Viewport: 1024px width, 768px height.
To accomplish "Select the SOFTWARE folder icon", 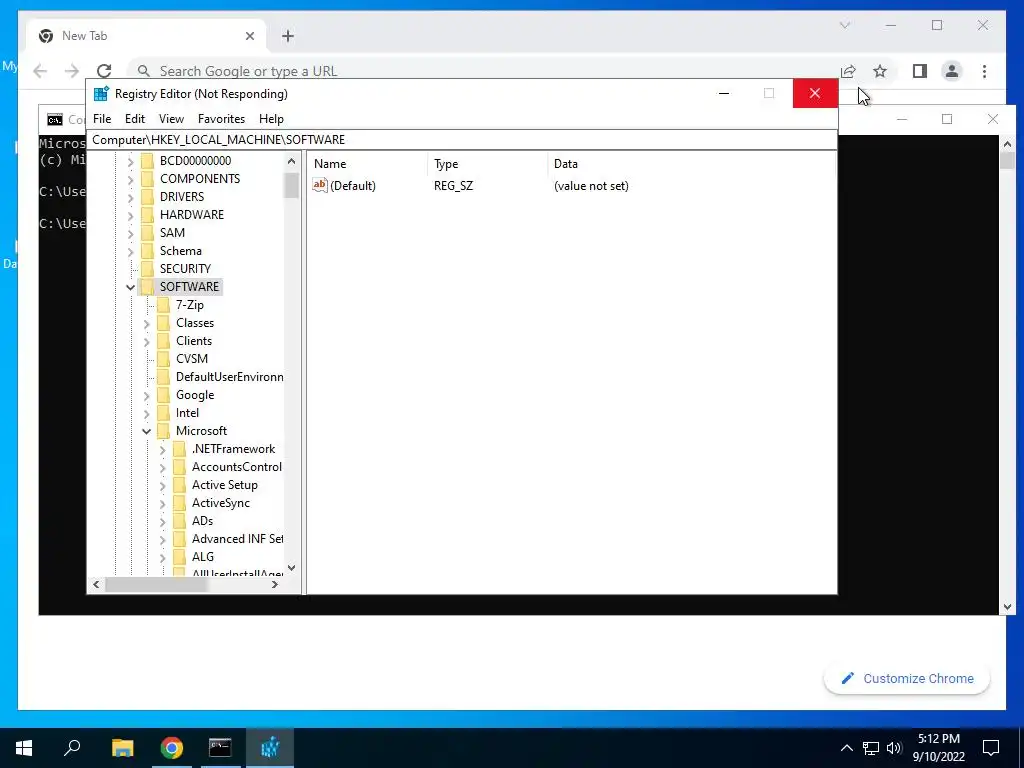I will coord(148,287).
